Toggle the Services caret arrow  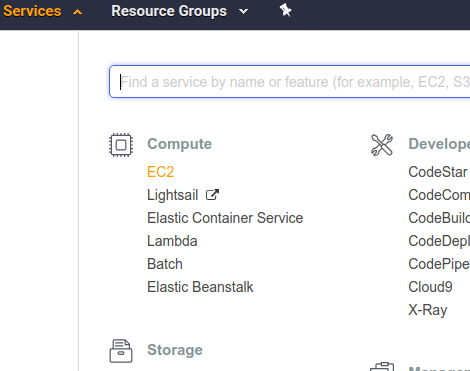coord(77,12)
